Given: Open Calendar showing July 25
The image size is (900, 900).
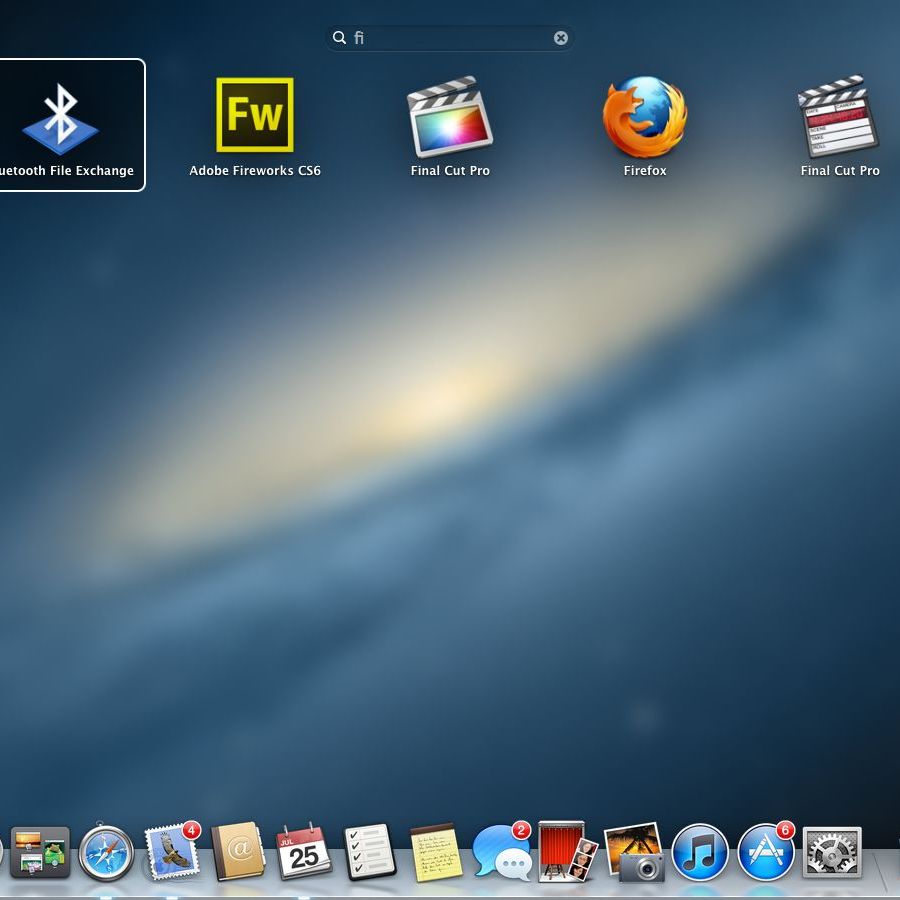Looking at the screenshot, I should point(304,852).
